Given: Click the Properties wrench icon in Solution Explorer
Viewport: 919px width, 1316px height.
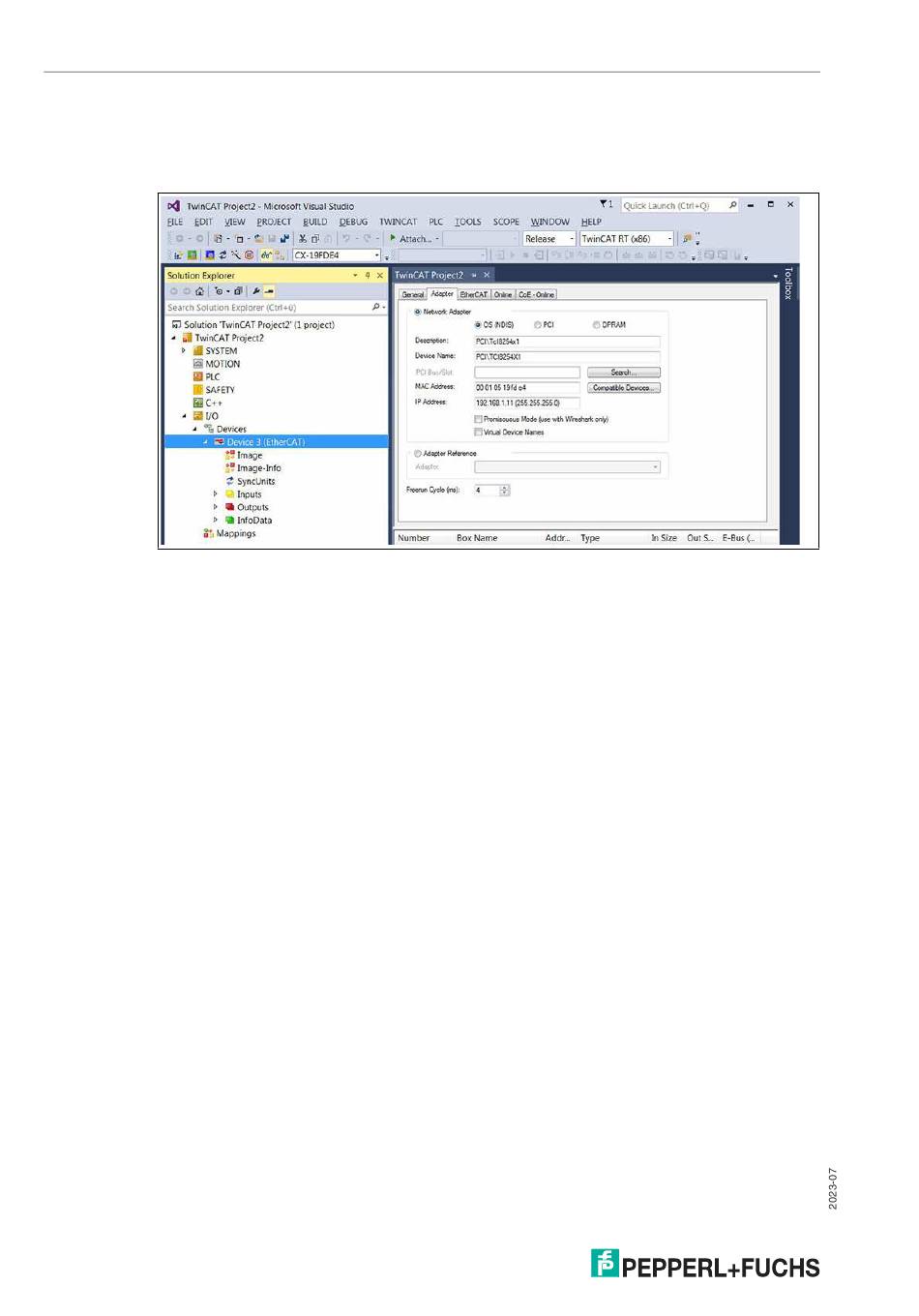Looking at the screenshot, I should [256, 291].
